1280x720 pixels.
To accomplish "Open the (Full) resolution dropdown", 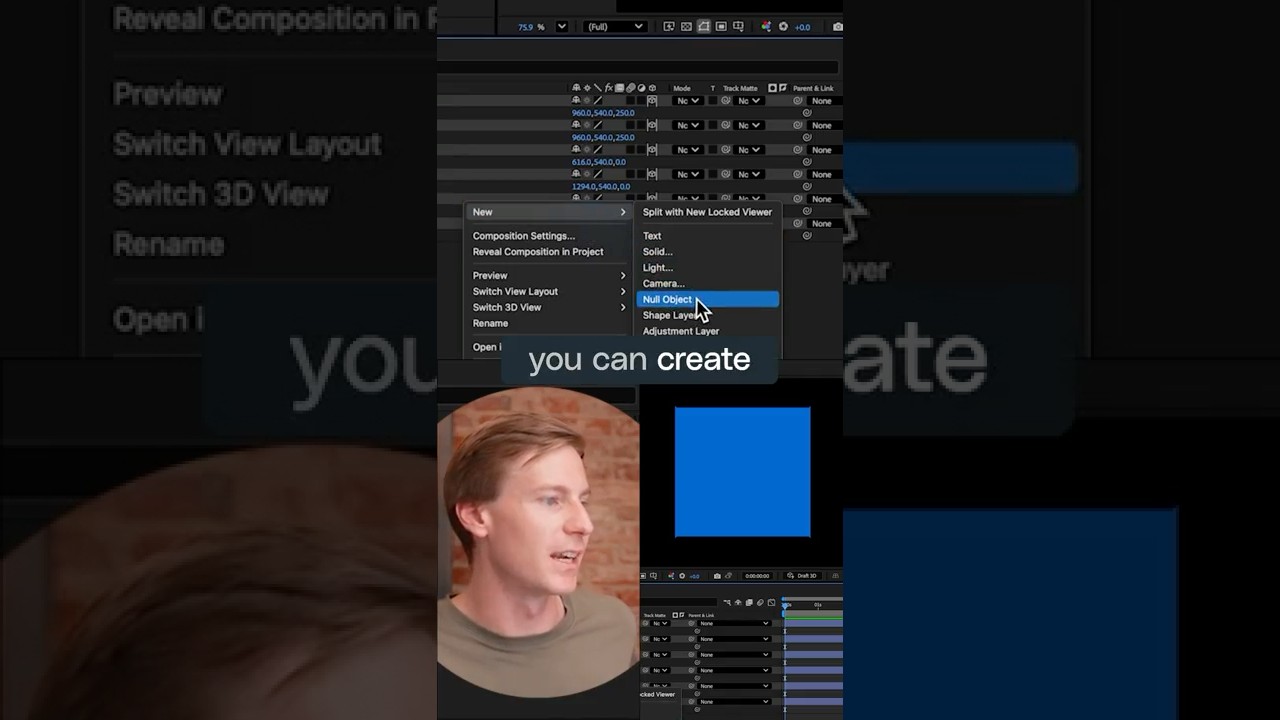I will click(615, 27).
